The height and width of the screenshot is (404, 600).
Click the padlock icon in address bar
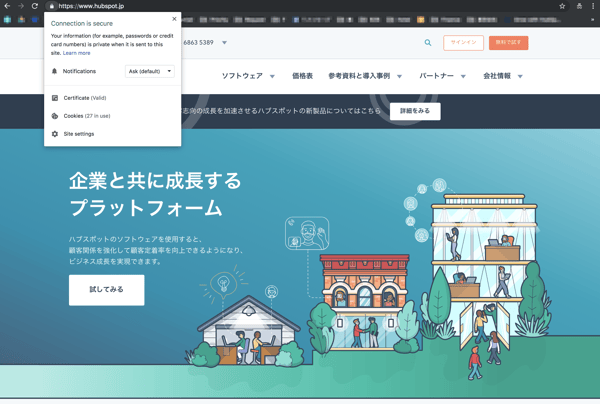(52, 6)
